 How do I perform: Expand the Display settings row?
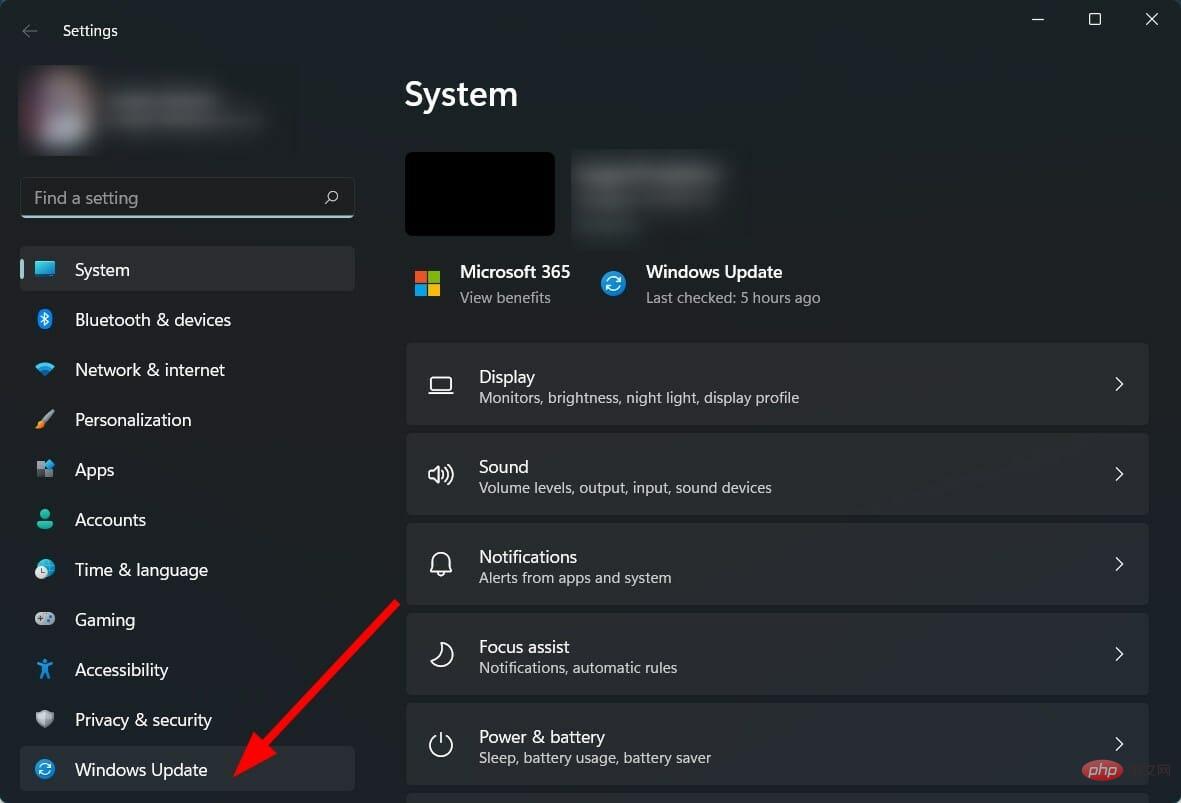click(x=778, y=384)
